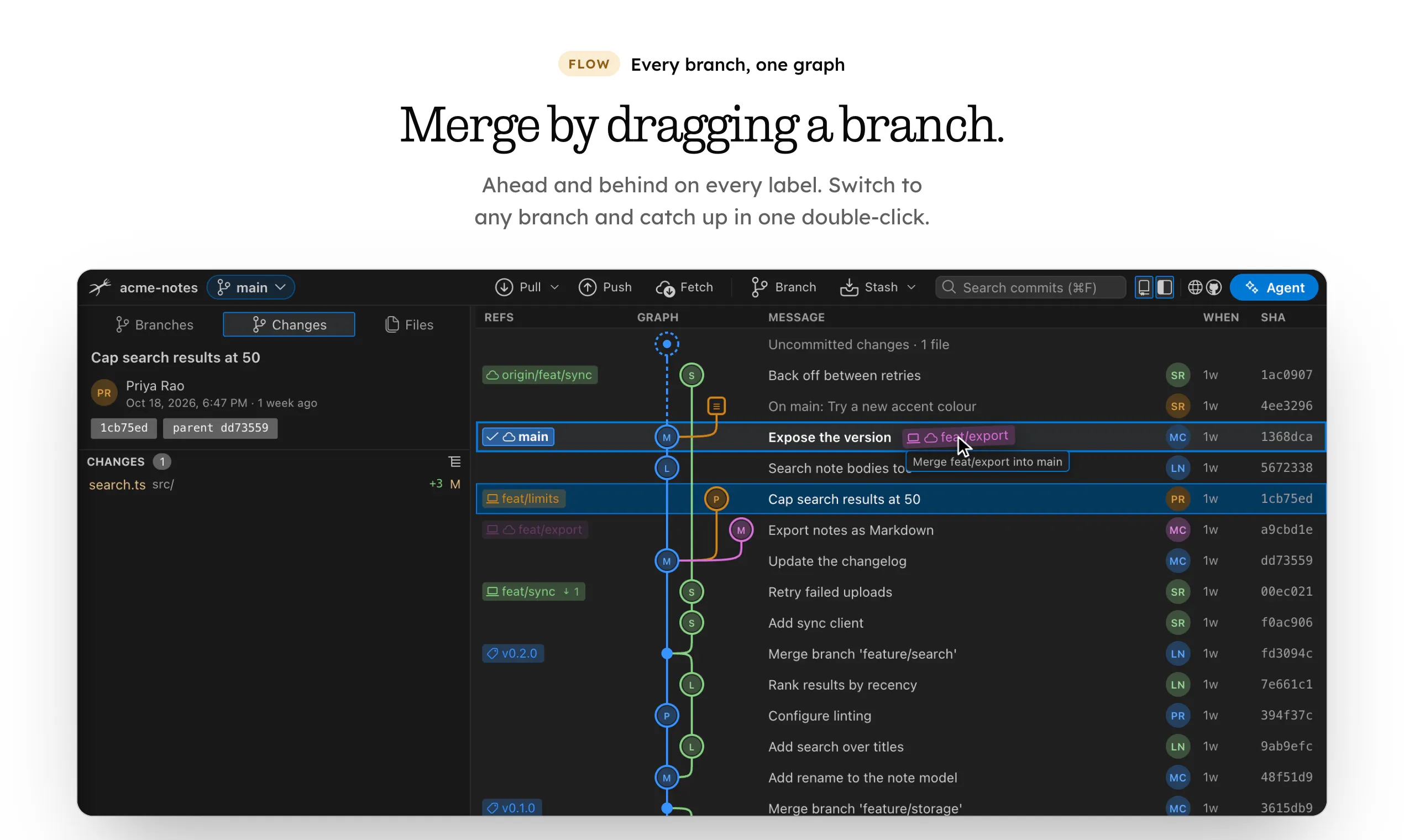This screenshot has width=1404, height=840.
Task: Create a new Branch from toolbar
Action: (x=783, y=287)
